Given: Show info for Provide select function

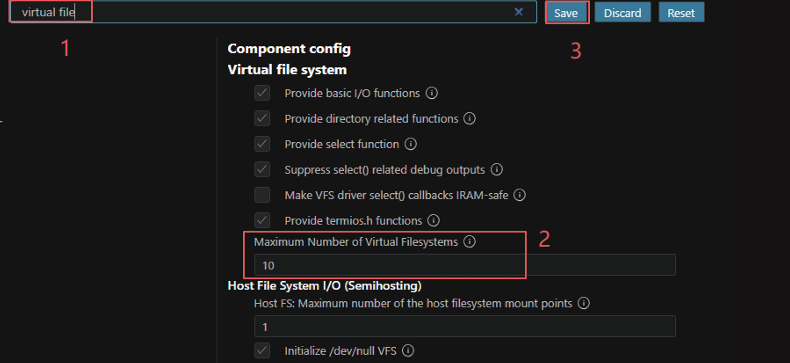Looking at the screenshot, I should tap(411, 144).
